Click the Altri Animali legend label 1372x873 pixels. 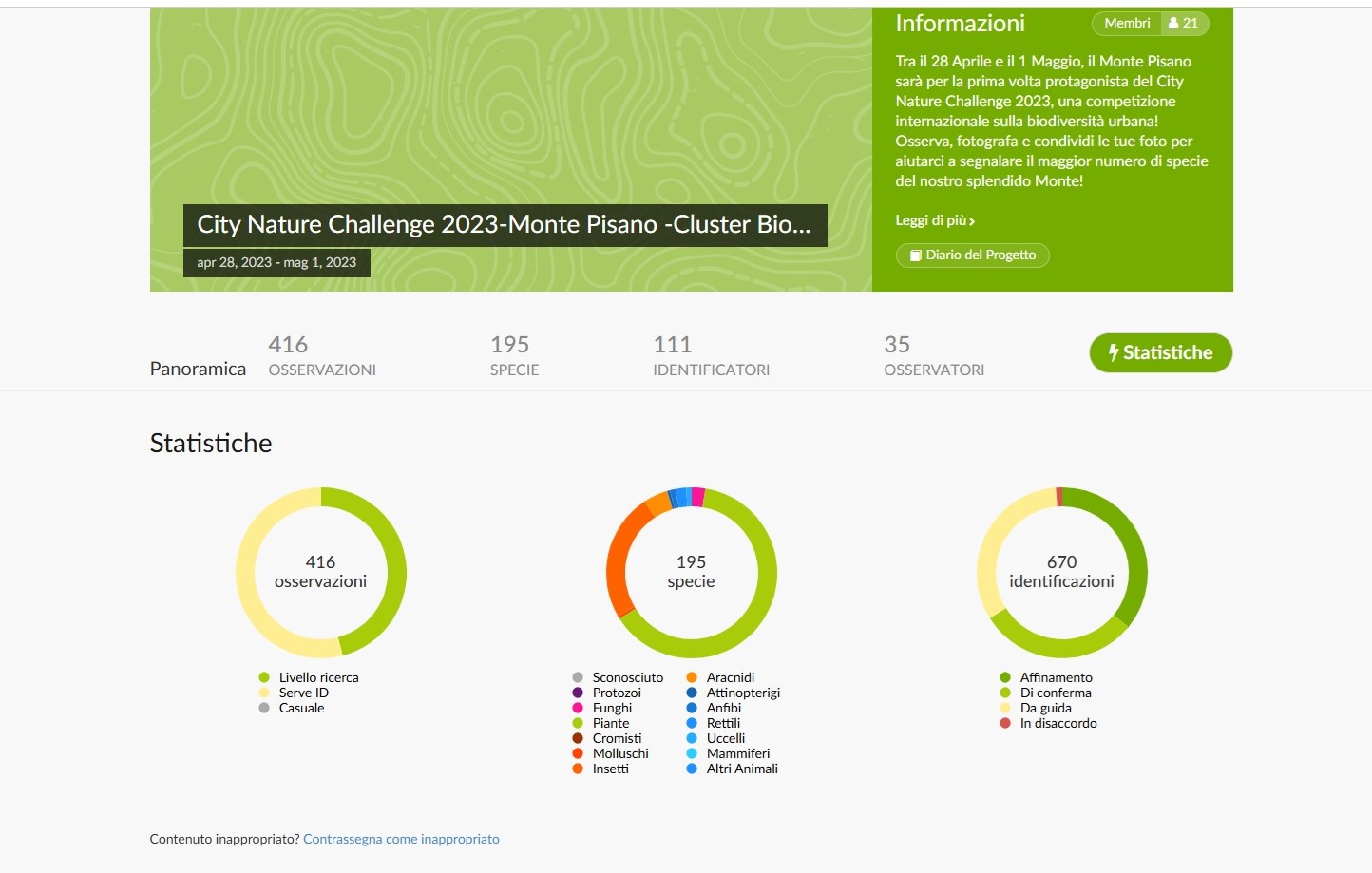point(742,769)
